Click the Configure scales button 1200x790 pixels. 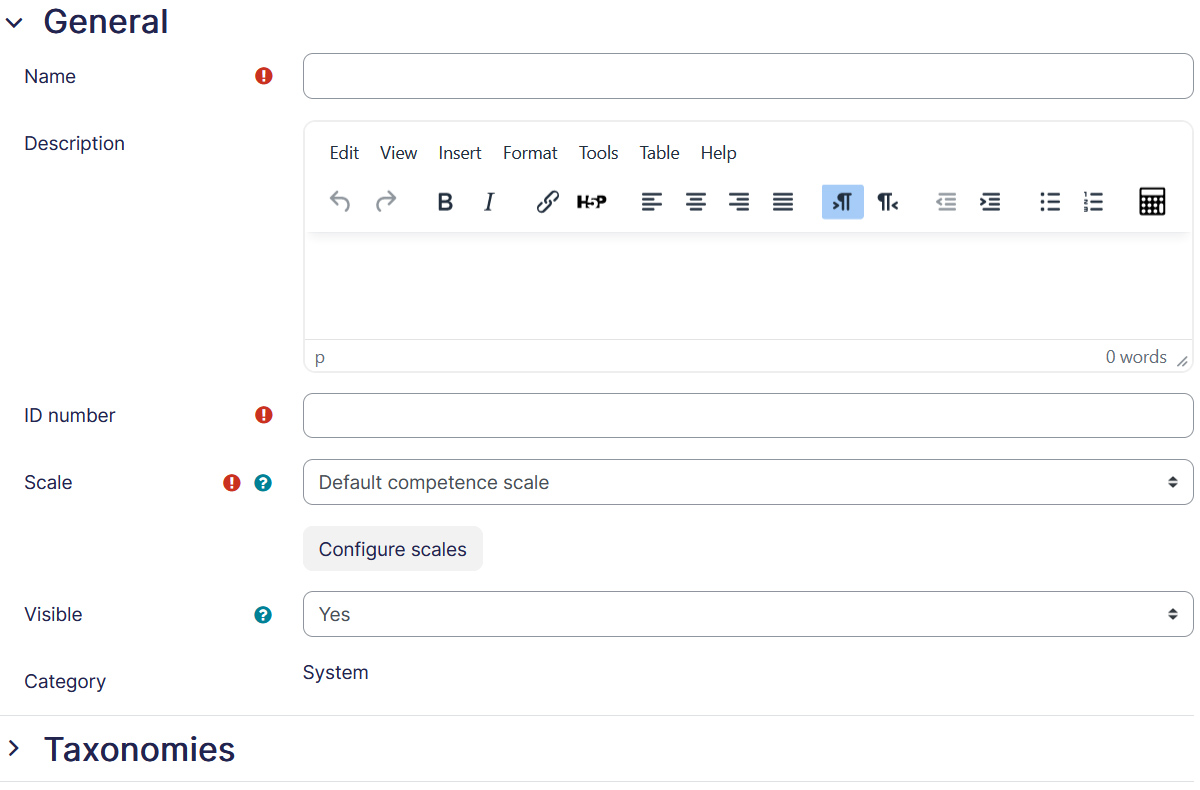coord(392,549)
